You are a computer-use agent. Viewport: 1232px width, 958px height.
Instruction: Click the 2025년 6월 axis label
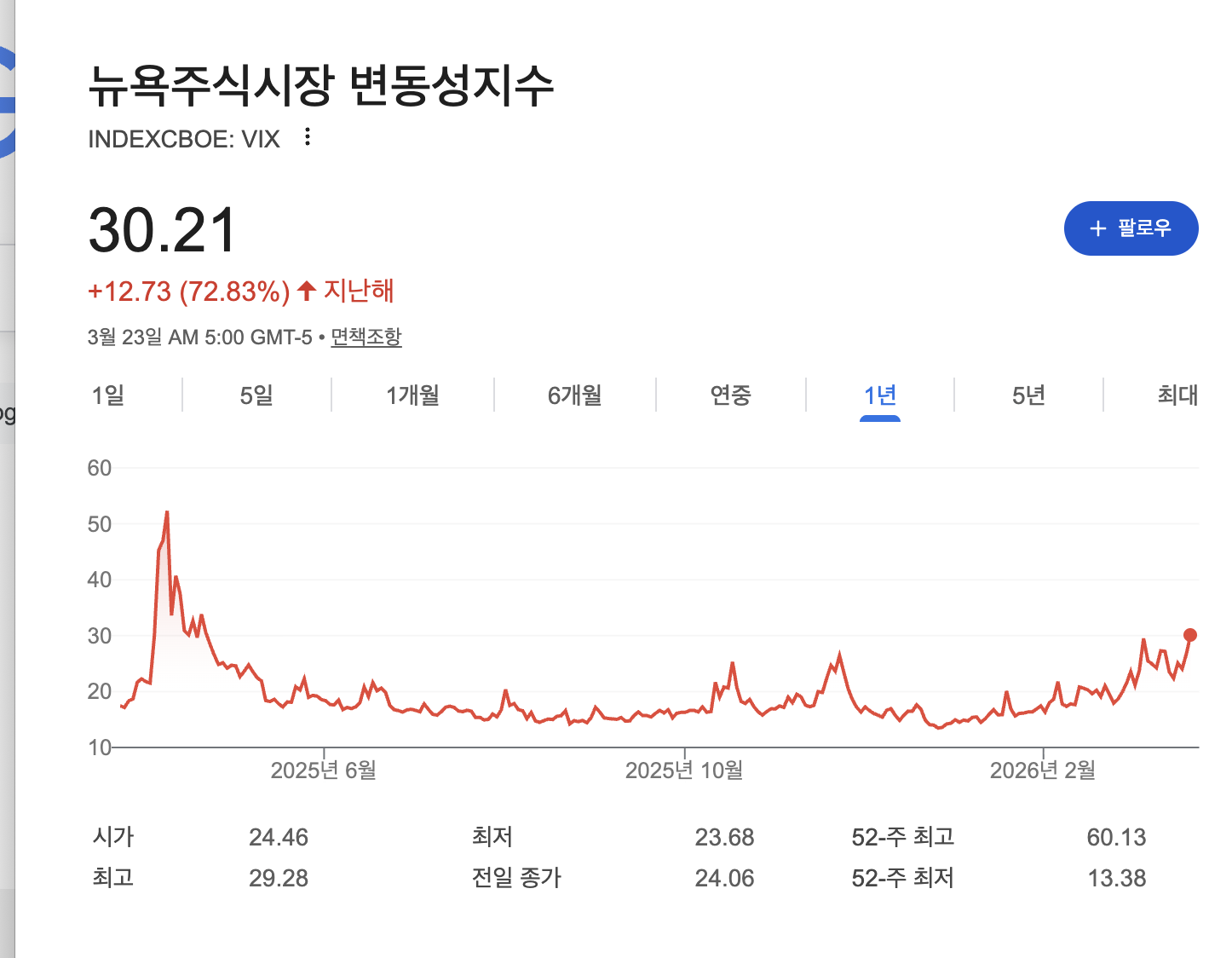[324, 770]
